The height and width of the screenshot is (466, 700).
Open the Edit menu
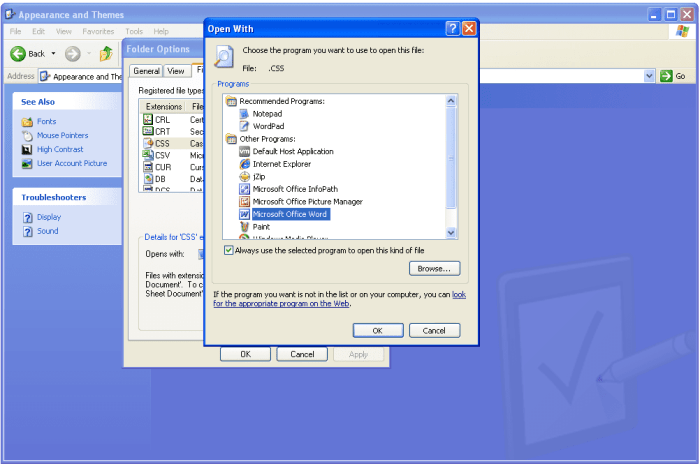click(x=38, y=31)
